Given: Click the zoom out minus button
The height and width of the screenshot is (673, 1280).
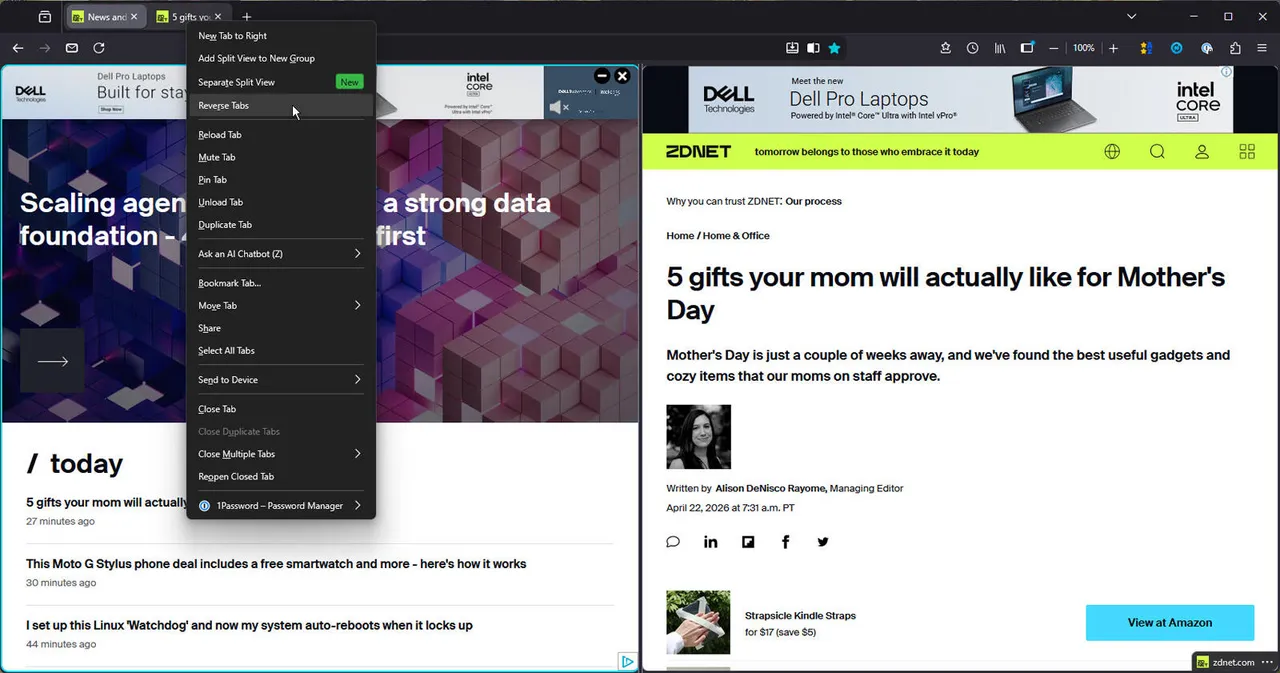Looking at the screenshot, I should click(x=1053, y=48).
